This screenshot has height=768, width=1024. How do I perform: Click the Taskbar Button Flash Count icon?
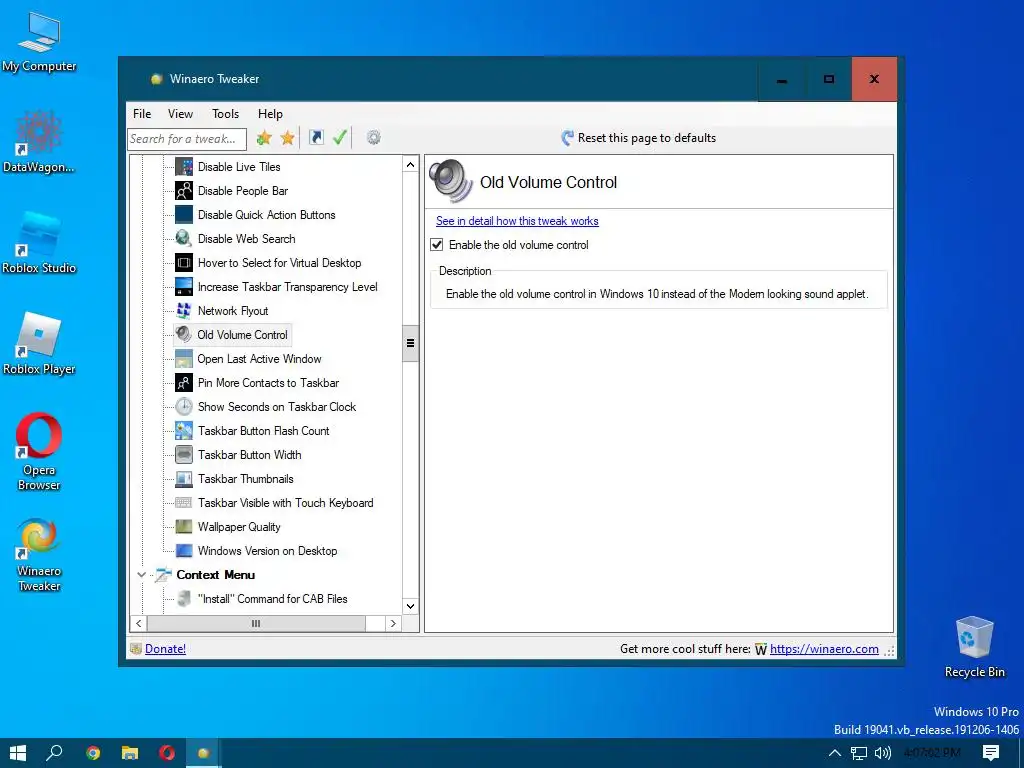(x=184, y=430)
